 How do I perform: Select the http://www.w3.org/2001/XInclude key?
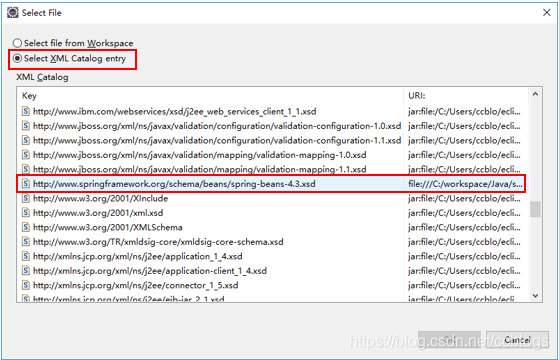101,198
